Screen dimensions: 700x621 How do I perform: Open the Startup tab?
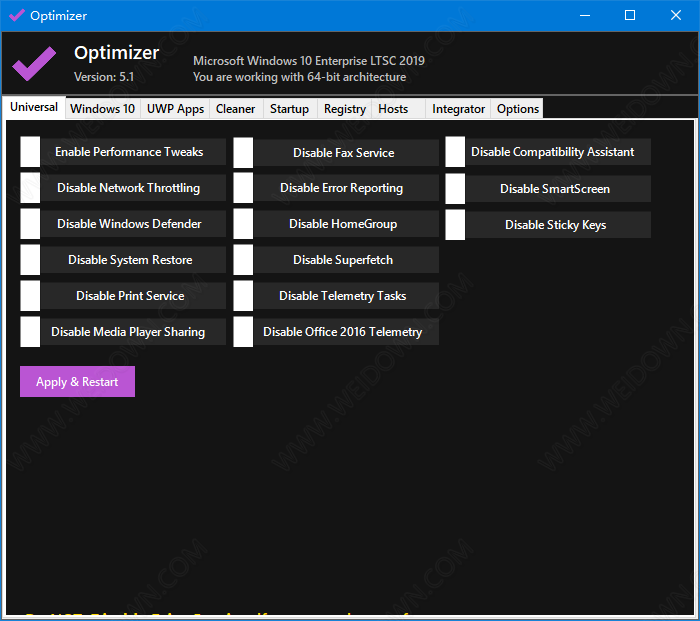pos(290,109)
